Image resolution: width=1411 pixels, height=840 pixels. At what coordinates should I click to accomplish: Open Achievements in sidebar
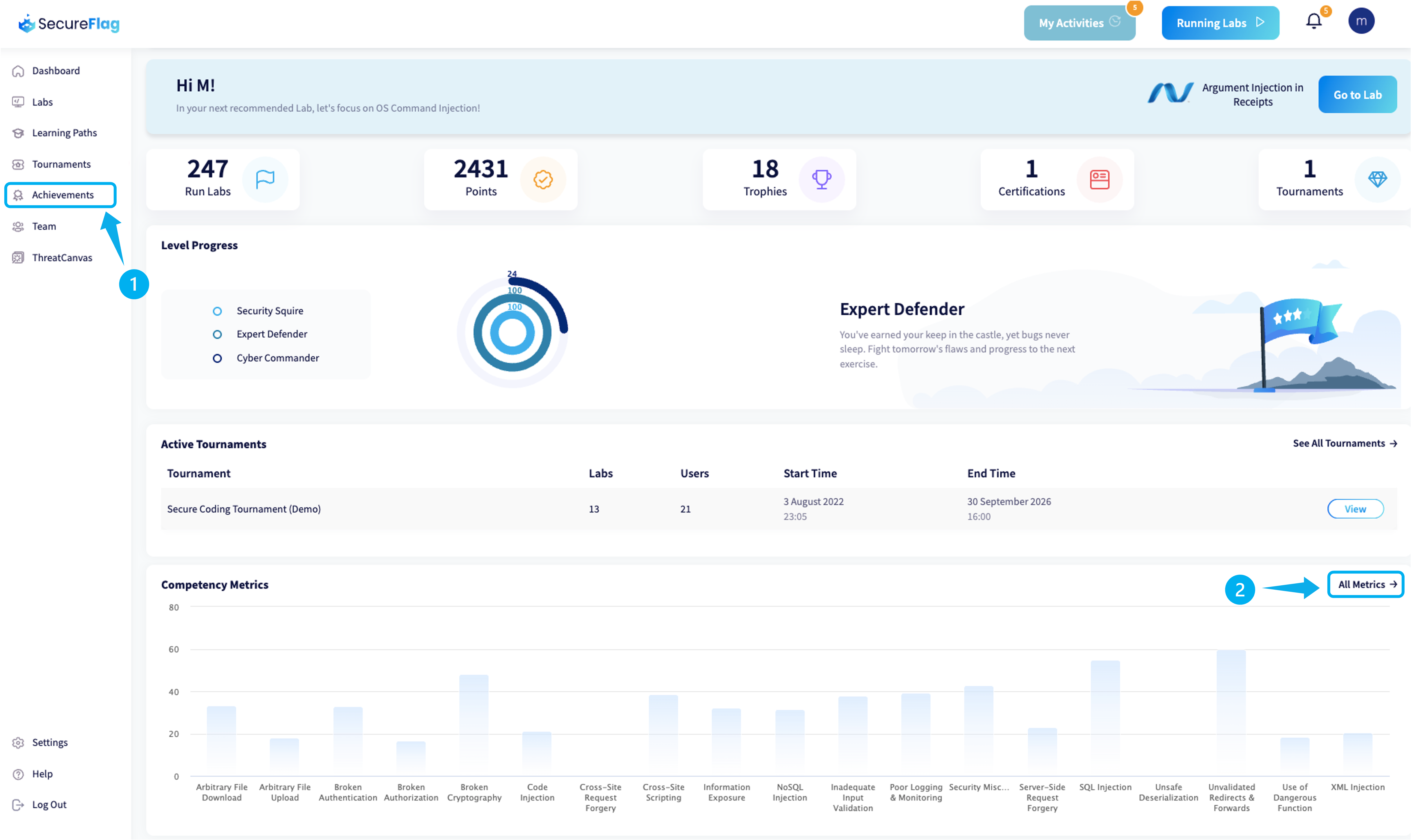point(62,195)
